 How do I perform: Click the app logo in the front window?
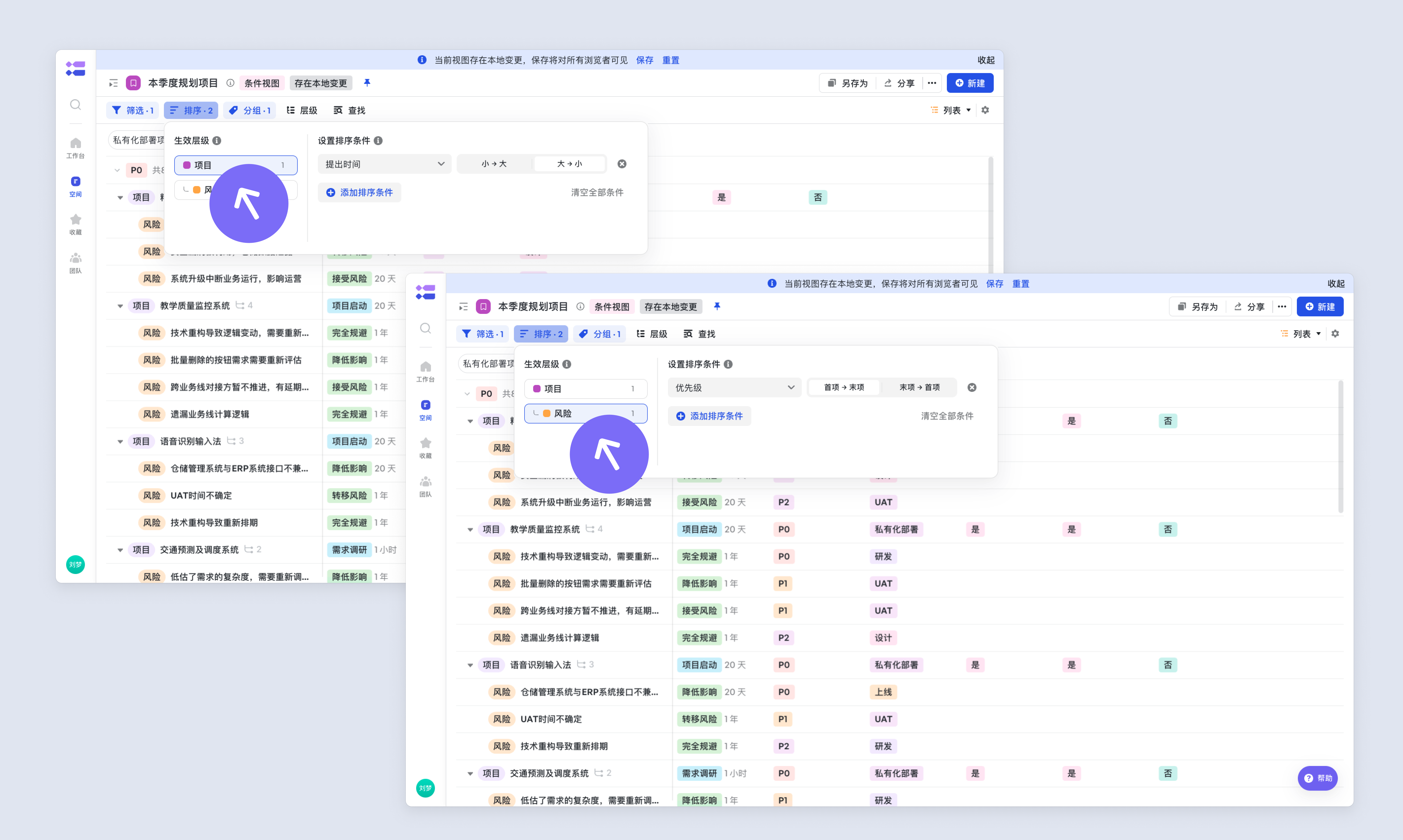click(x=425, y=292)
